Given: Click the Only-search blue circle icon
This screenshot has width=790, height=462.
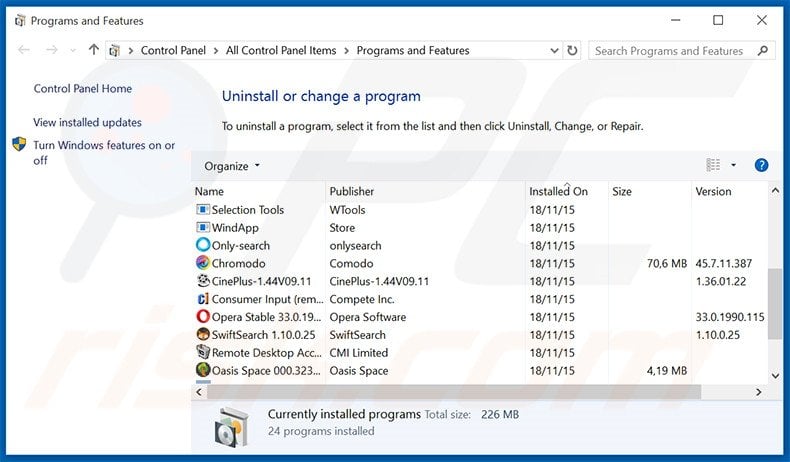Looking at the screenshot, I should [203, 245].
